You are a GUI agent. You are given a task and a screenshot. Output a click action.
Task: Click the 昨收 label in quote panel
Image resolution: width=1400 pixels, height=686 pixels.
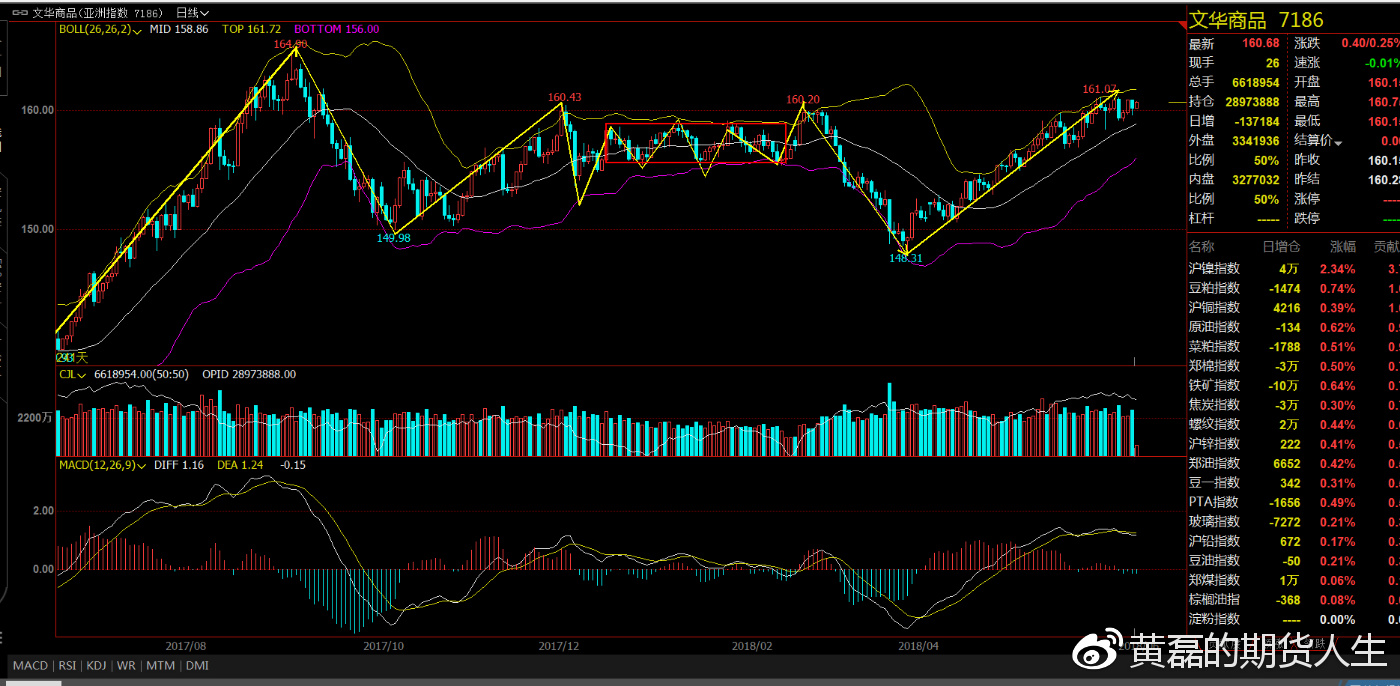pos(1307,160)
